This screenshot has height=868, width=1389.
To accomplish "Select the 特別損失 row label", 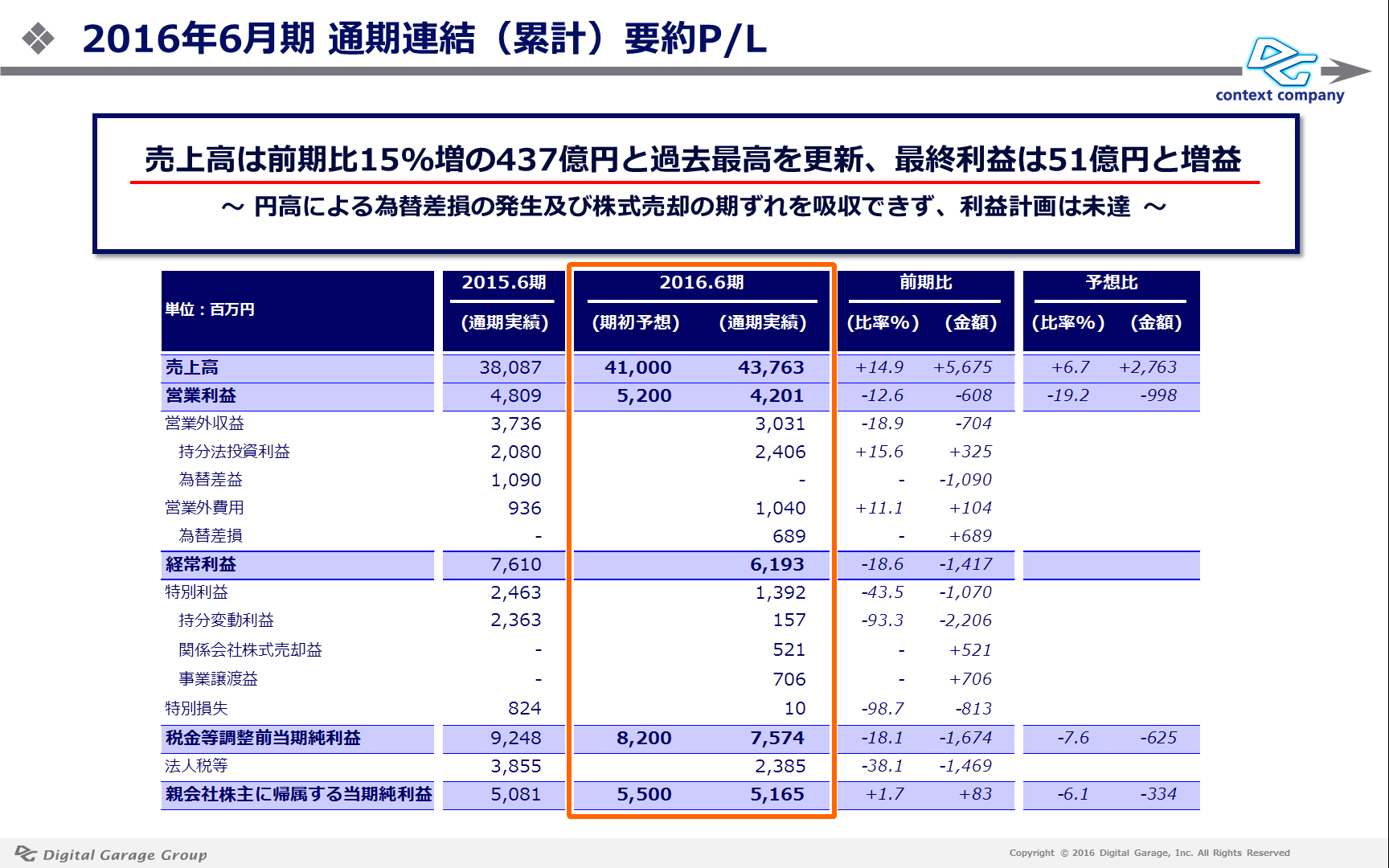I will click(x=196, y=708).
